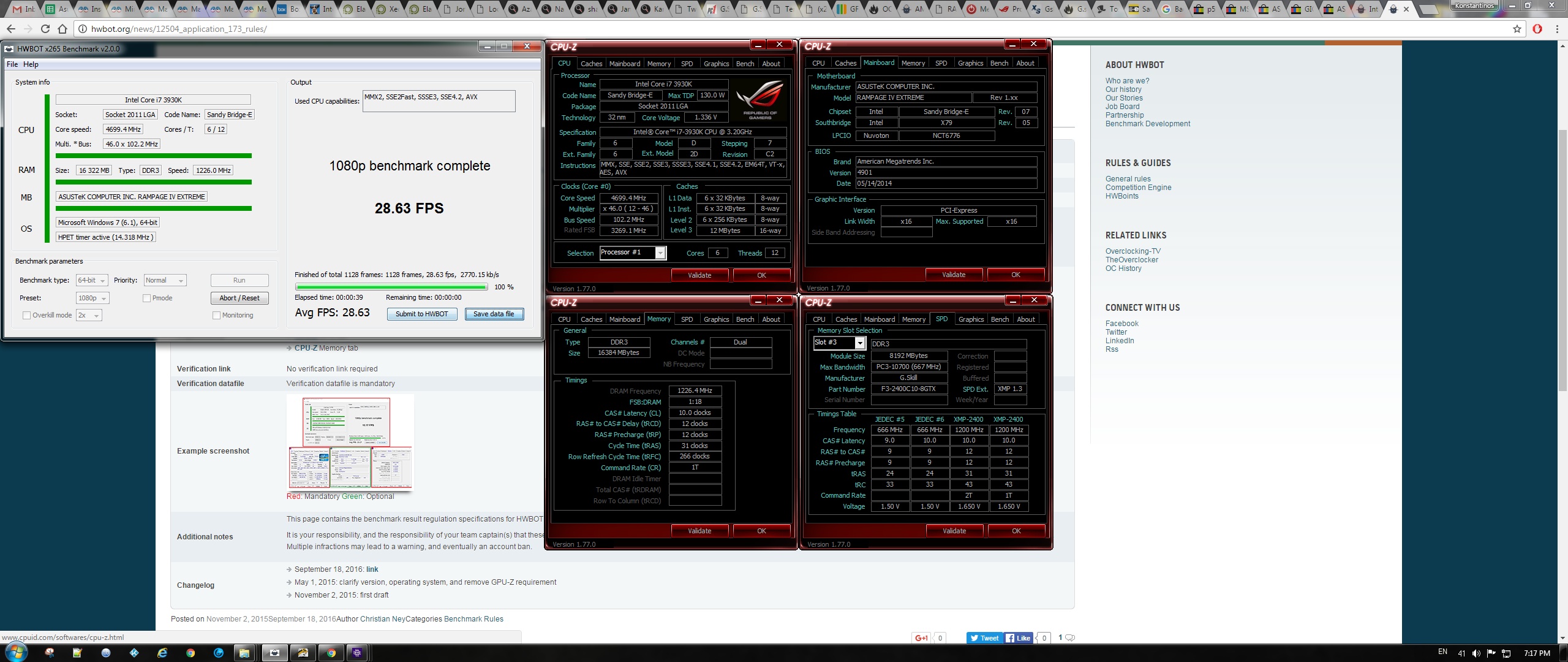Click the volume speaker tray icon
The width and height of the screenshot is (1568, 662).
[1476, 653]
